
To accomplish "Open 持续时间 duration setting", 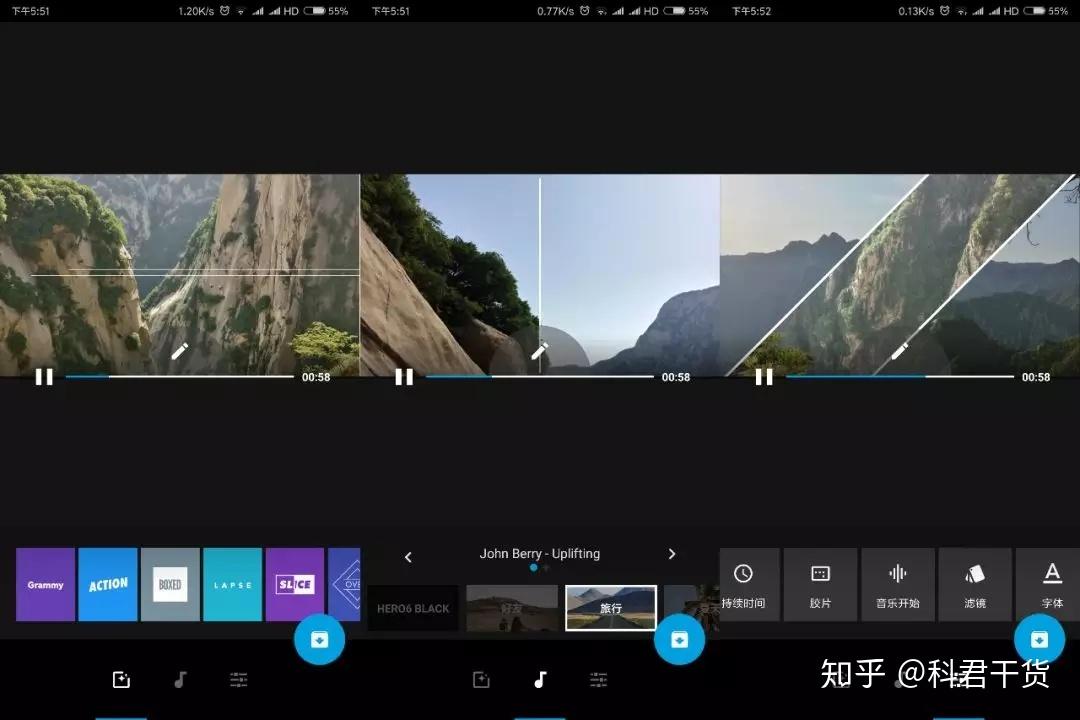I will click(743, 585).
